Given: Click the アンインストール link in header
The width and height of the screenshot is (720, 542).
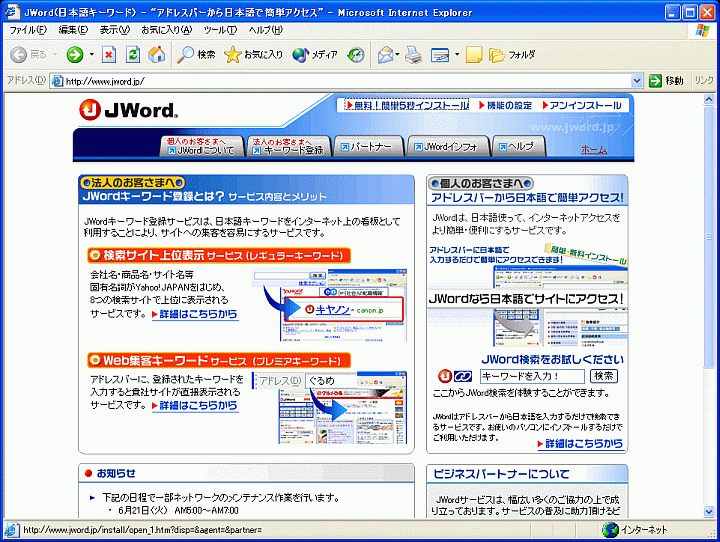Looking at the screenshot, I should click(x=585, y=105).
